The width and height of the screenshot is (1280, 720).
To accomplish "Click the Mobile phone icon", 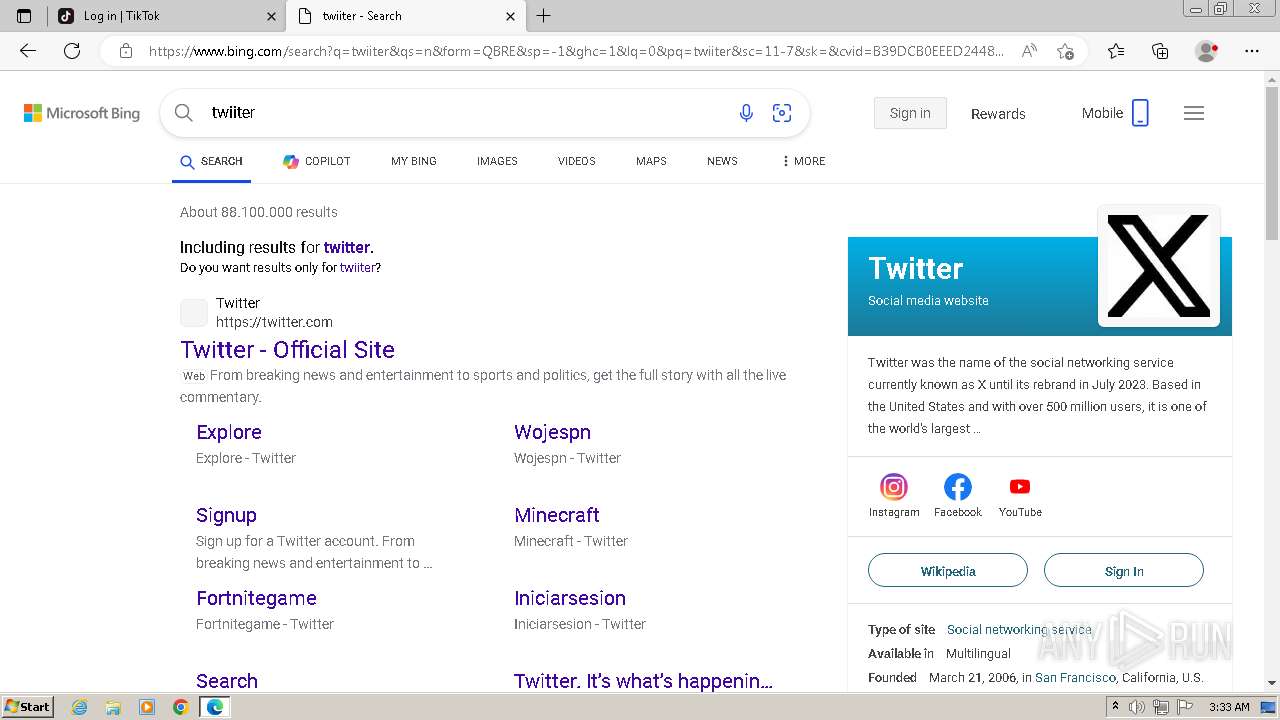I will pyautogui.click(x=1140, y=113).
